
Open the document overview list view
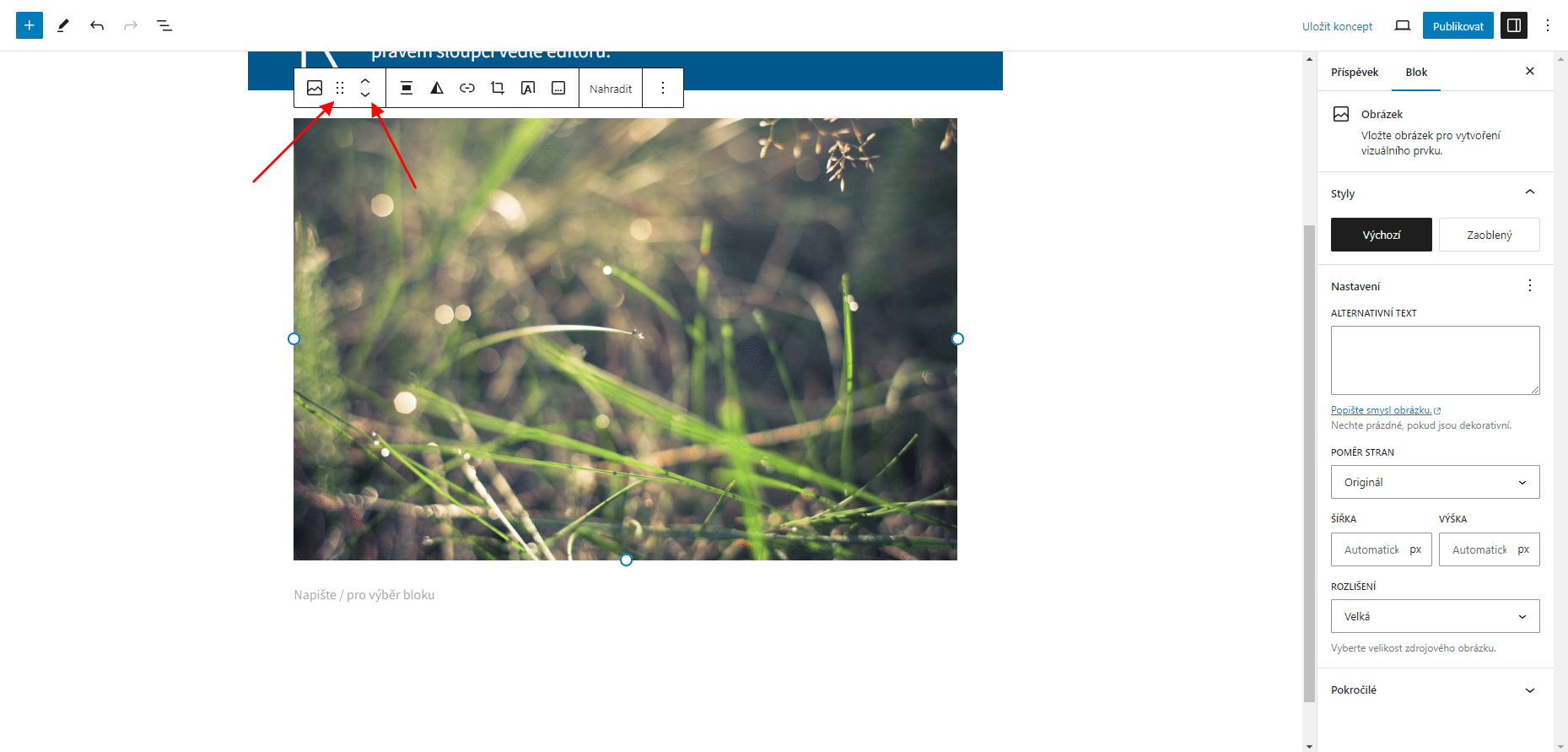(164, 25)
